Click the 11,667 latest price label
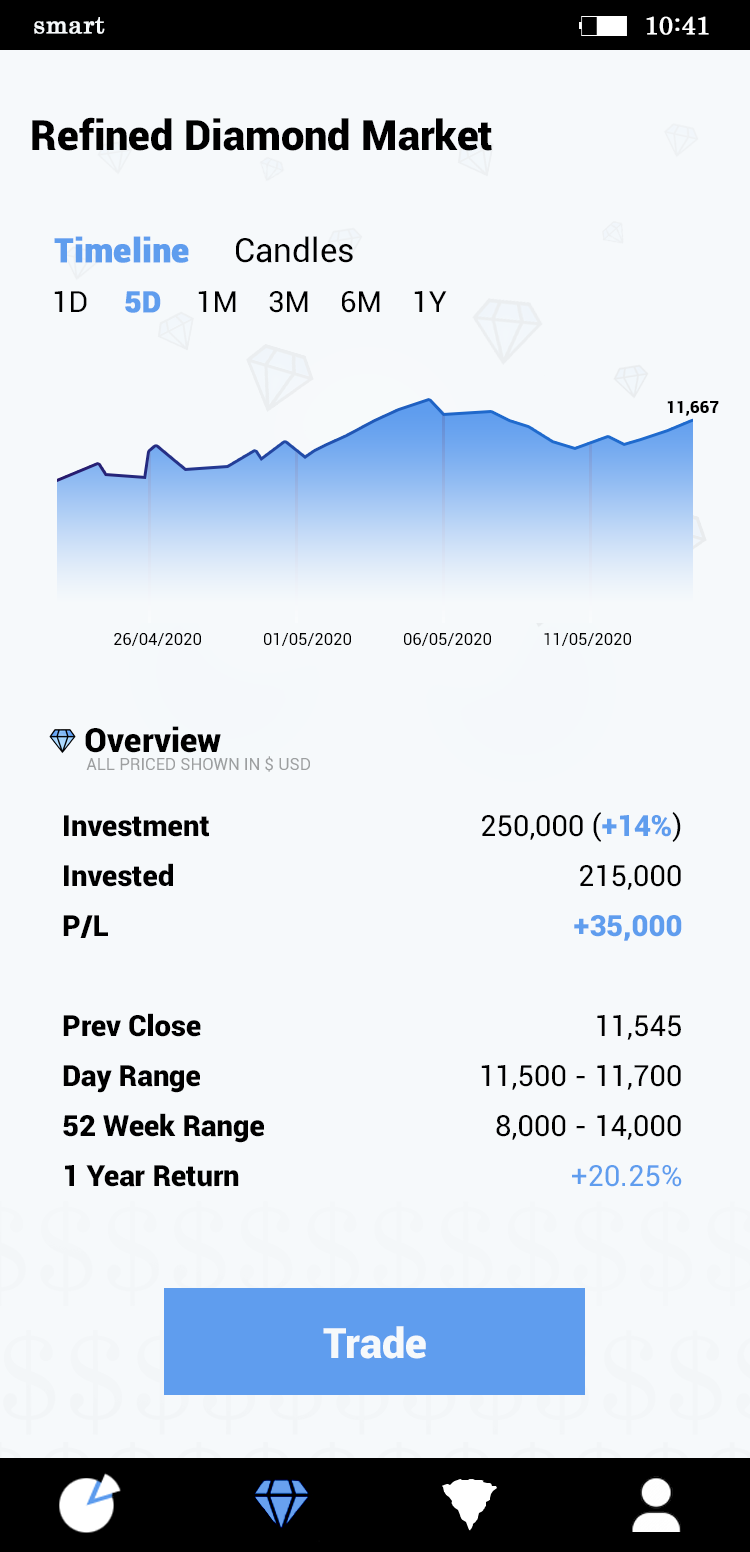Image resolution: width=750 pixels, height=1552 pixels. [692, 407]
